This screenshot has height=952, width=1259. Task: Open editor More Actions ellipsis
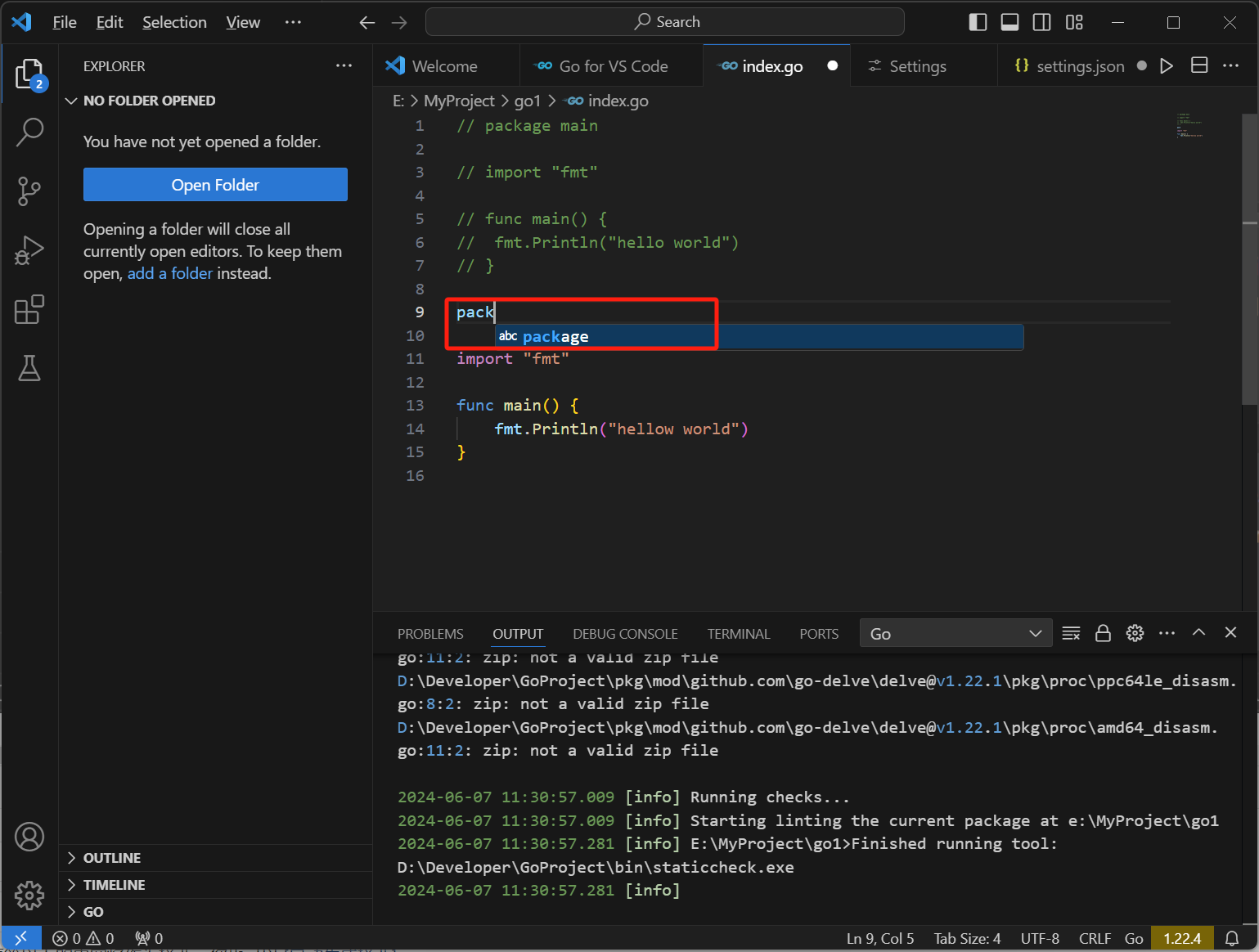pyautogui.click(x=1230, y=65)
